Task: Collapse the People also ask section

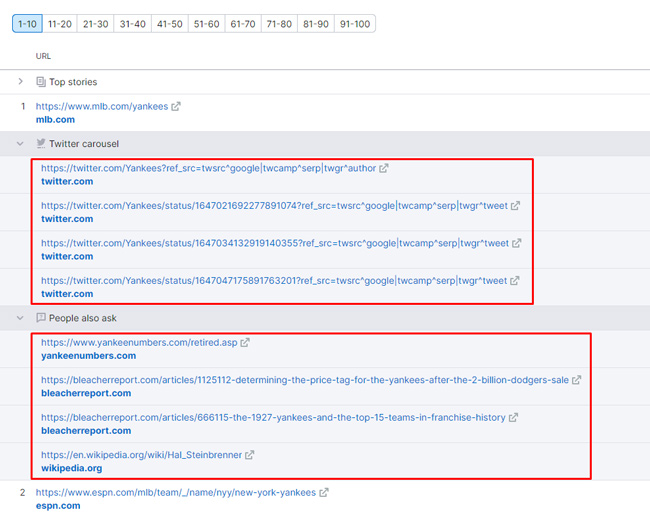Action: pos(21,318)
